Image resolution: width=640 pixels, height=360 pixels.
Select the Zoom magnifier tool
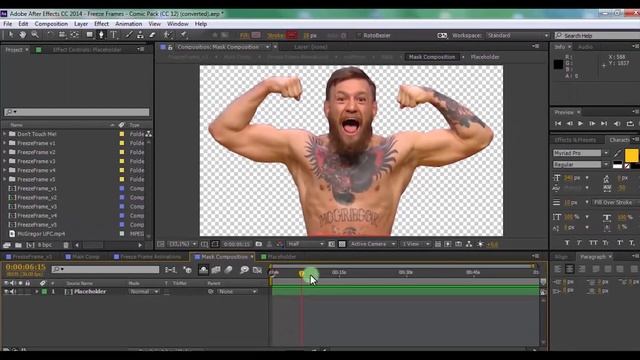pyautogui.click(x=35, y=35)
